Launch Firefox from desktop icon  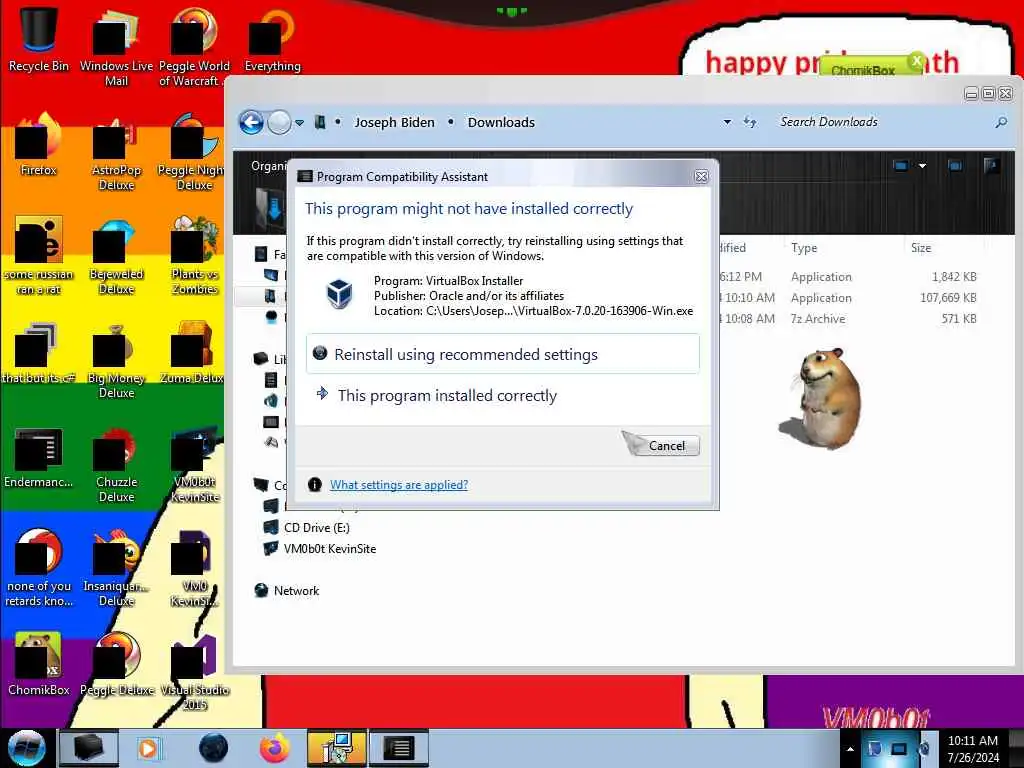[x=38, y=144]
